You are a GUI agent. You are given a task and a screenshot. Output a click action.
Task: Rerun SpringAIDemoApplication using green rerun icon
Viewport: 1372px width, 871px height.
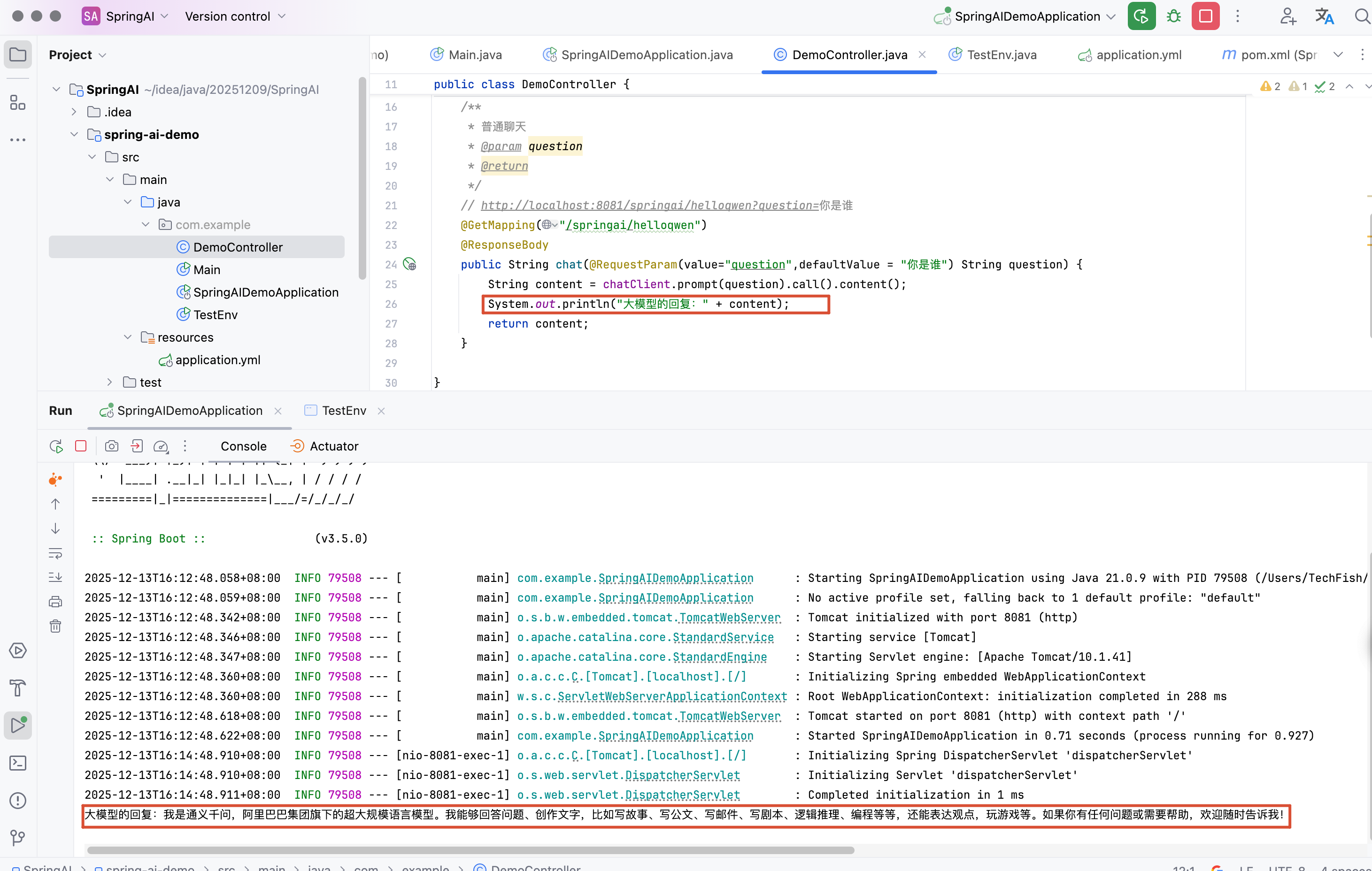(x=1141, y=16)
